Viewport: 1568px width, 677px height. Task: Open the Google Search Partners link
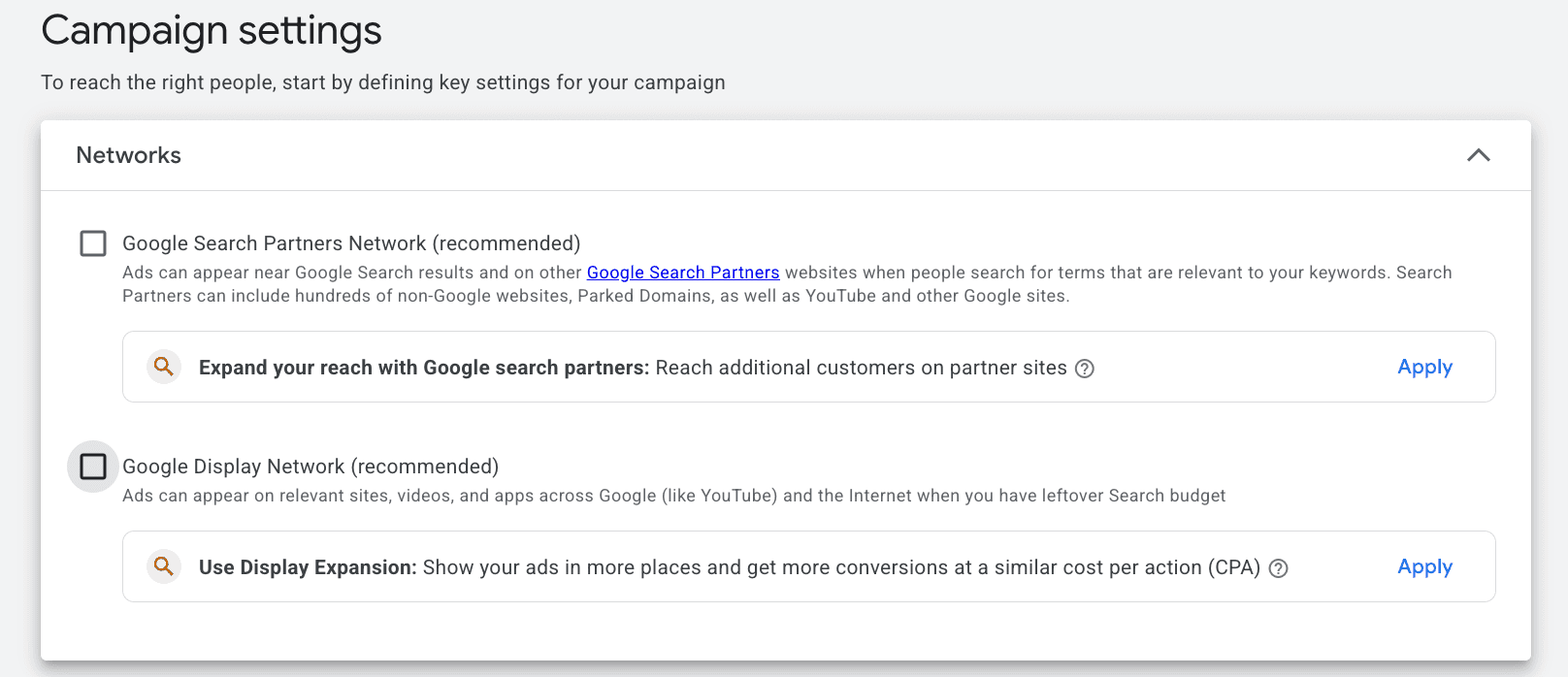coord(683,273)
